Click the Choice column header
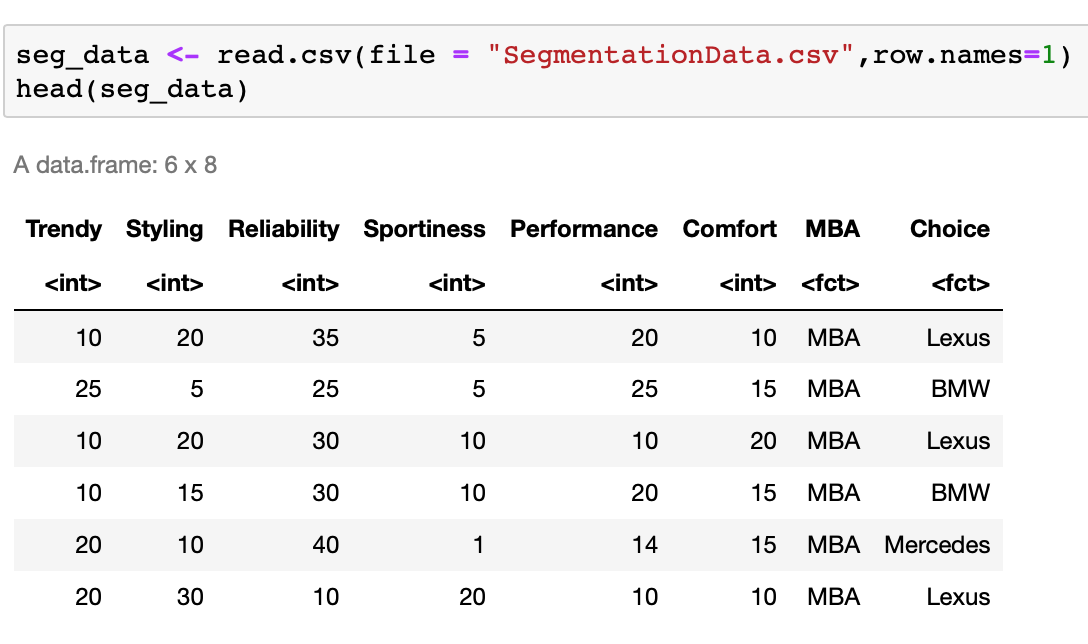This screenshot has height=644, width=1088. [x=950, y=229]
